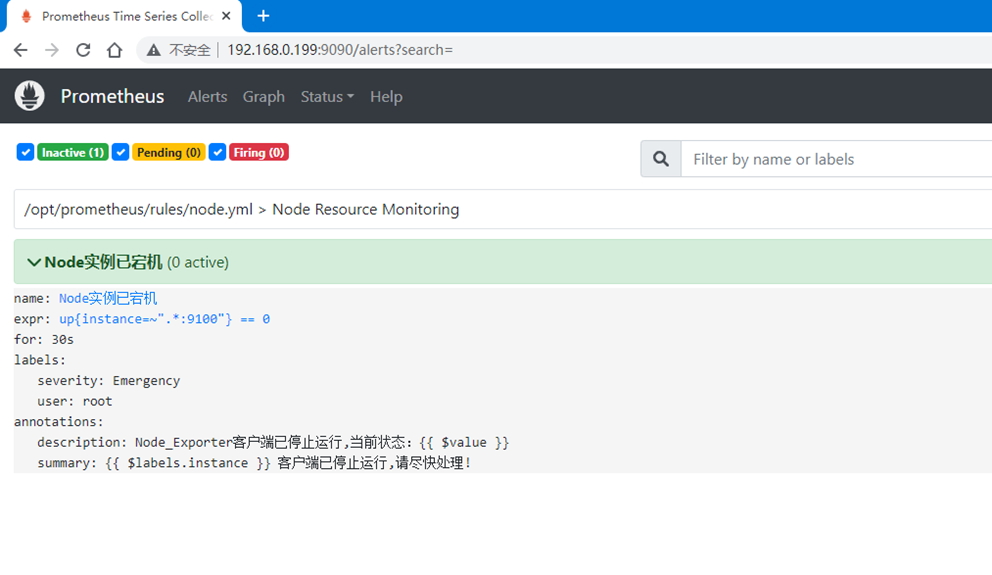This screenshot has height=575, width=992.
Task: Uncheck the Inactive alerts checkbox
Action: click(x=25, y=152)
